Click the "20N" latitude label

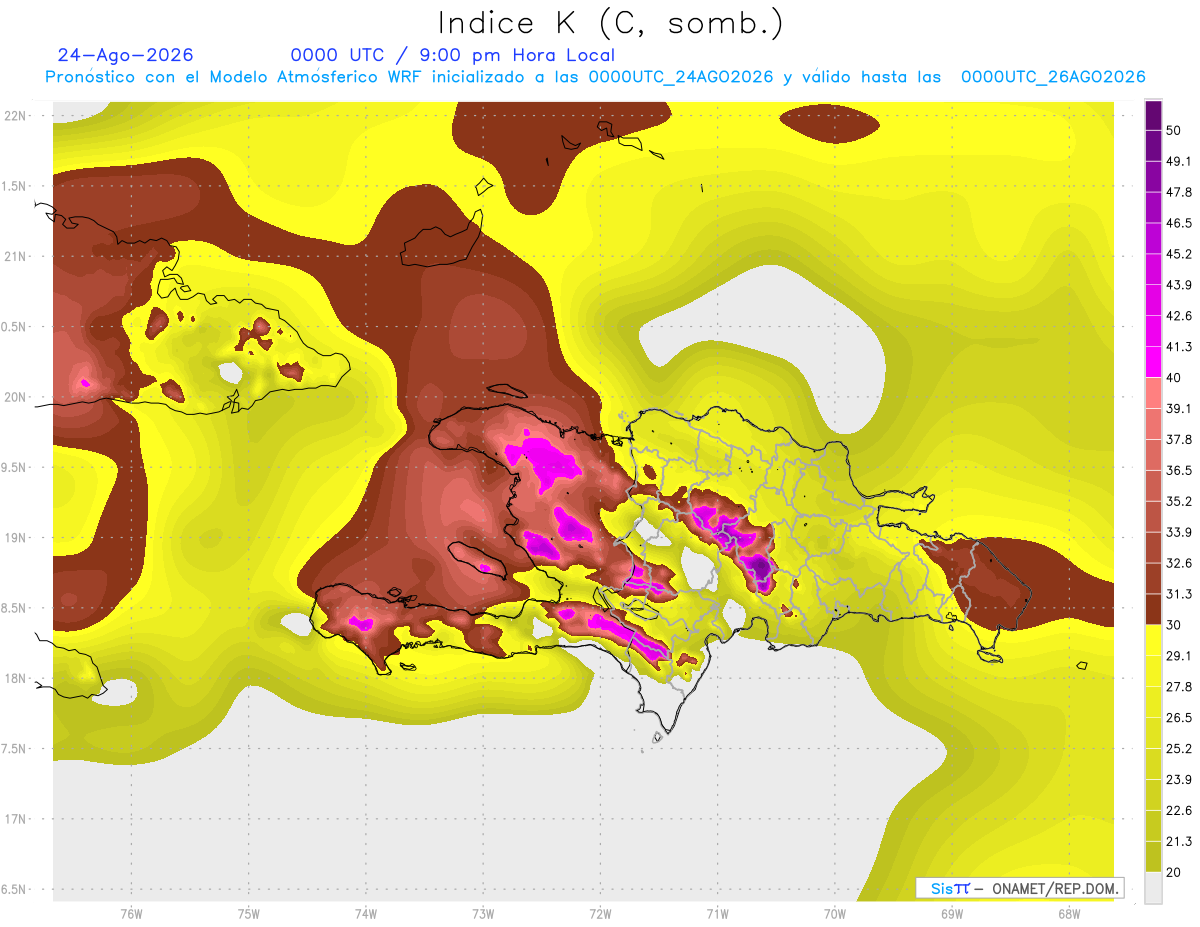pos(16,397)
